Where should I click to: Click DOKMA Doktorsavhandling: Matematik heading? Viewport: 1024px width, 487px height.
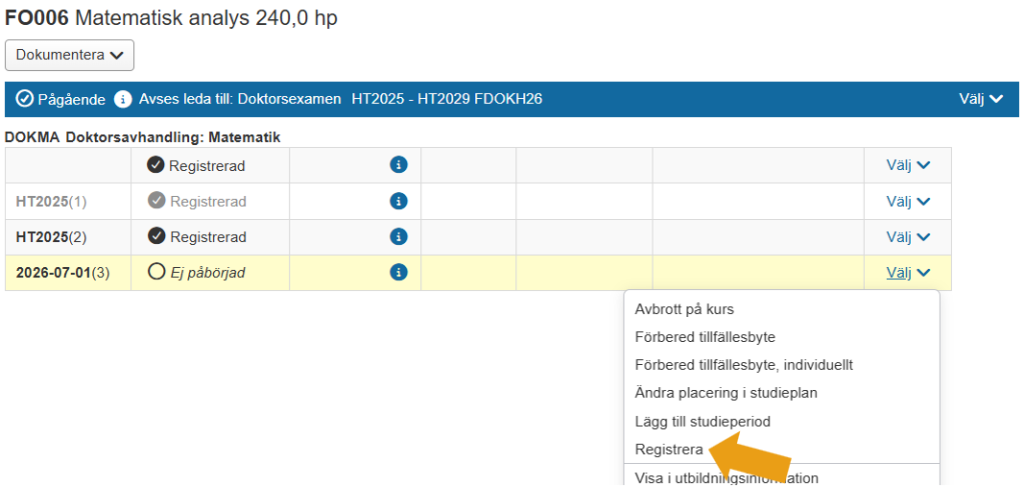[142, 138]
